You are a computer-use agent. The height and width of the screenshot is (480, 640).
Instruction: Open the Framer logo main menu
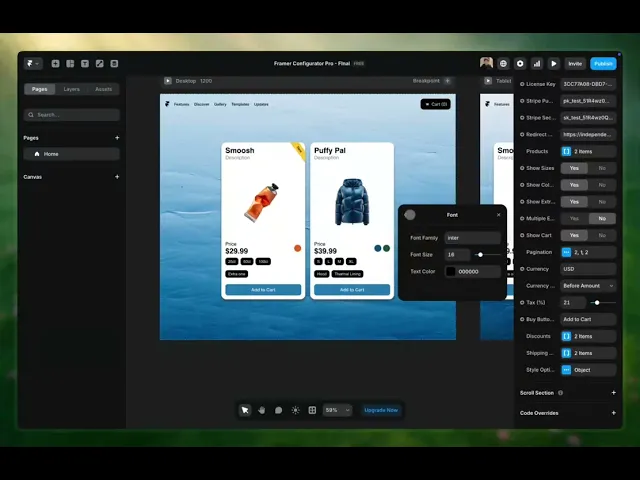(33, 64)
